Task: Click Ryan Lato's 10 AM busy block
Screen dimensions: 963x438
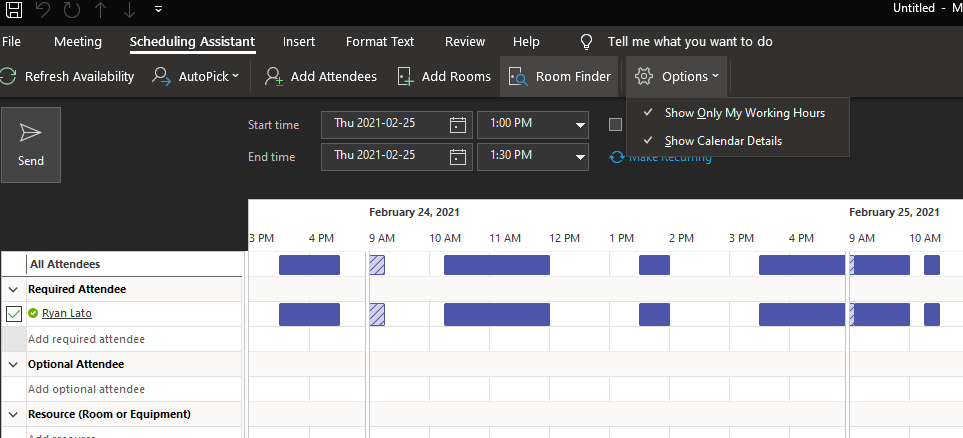Action: (497, 315)
